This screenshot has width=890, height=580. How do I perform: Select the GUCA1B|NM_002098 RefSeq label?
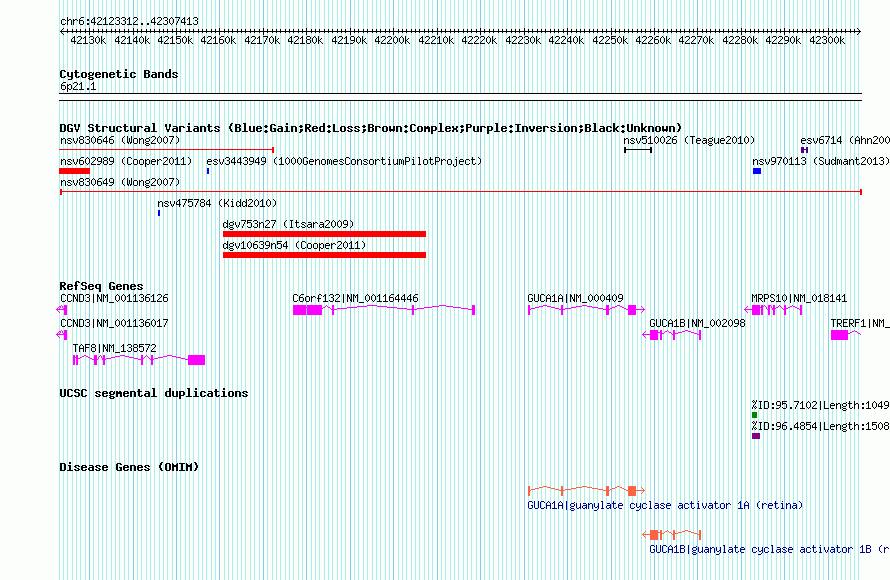point(698,323)
